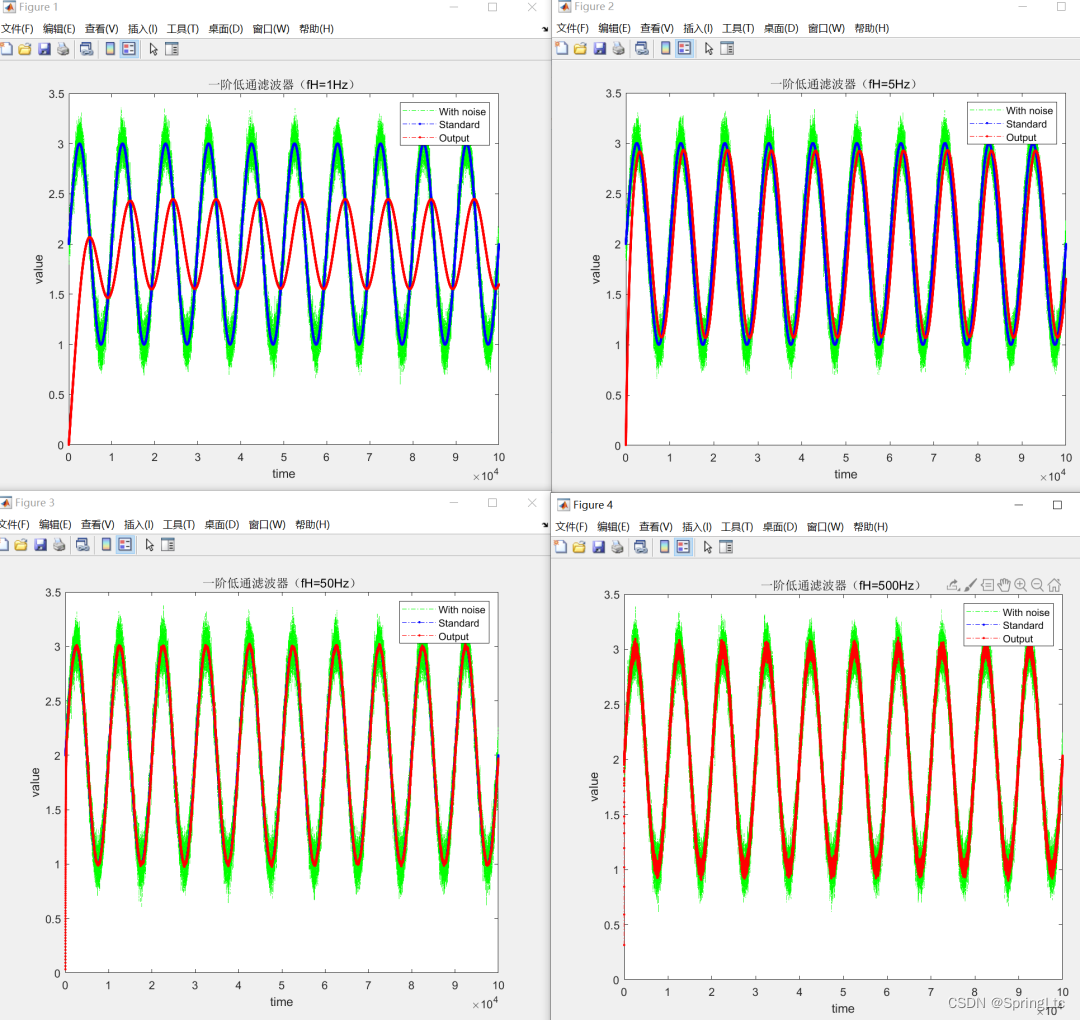Pan hand icon above Figure 4 plot
Screen dimensions: 1080x1020
tap(1004, 585)
